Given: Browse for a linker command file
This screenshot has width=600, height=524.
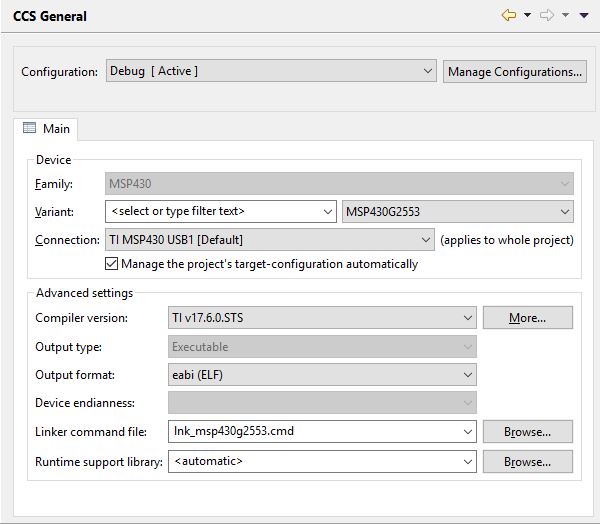Looking at the screenshot, I should (527, 432).
